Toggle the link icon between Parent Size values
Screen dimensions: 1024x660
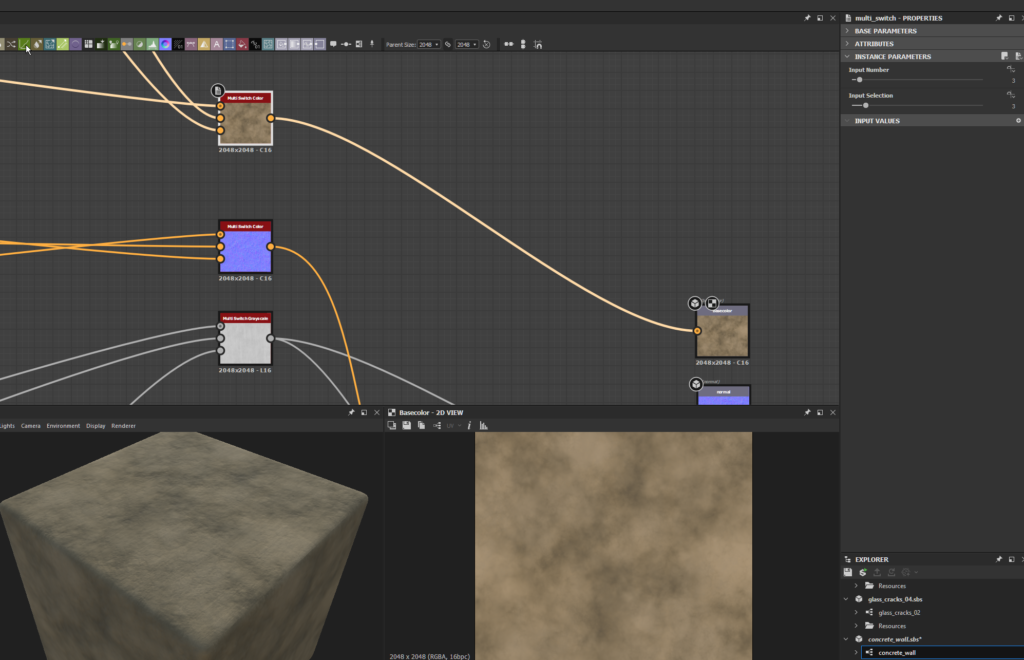coord(448,44)
